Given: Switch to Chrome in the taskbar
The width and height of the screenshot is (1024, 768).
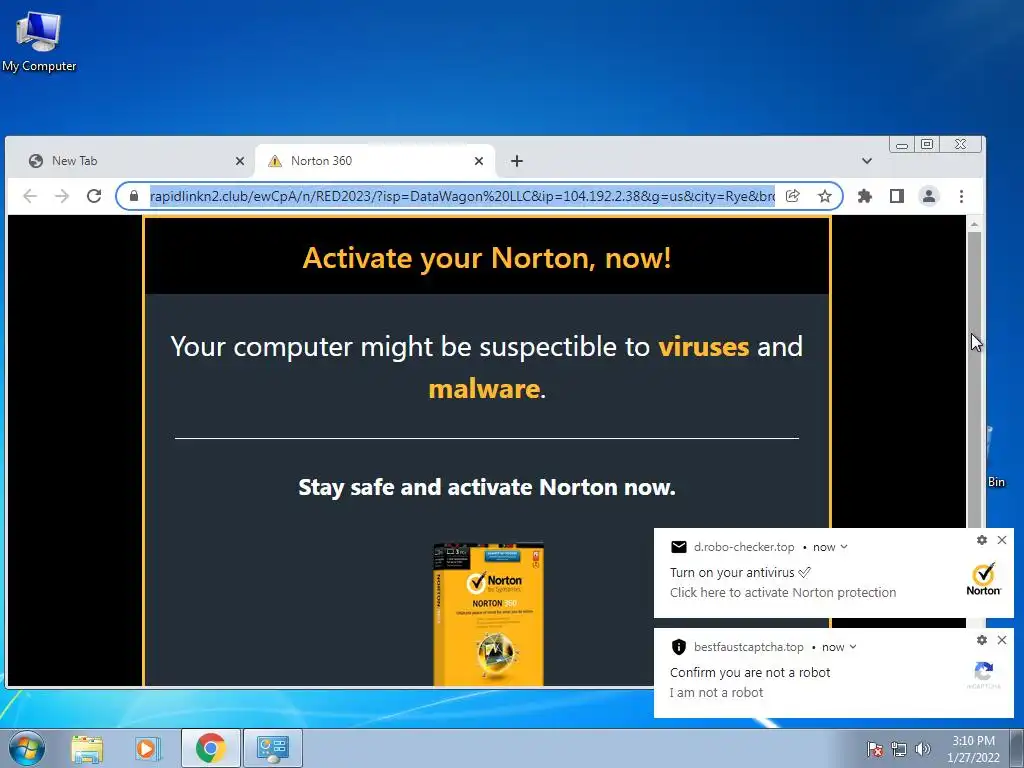Looking at the screenshot, I should (x=210, y=748).
